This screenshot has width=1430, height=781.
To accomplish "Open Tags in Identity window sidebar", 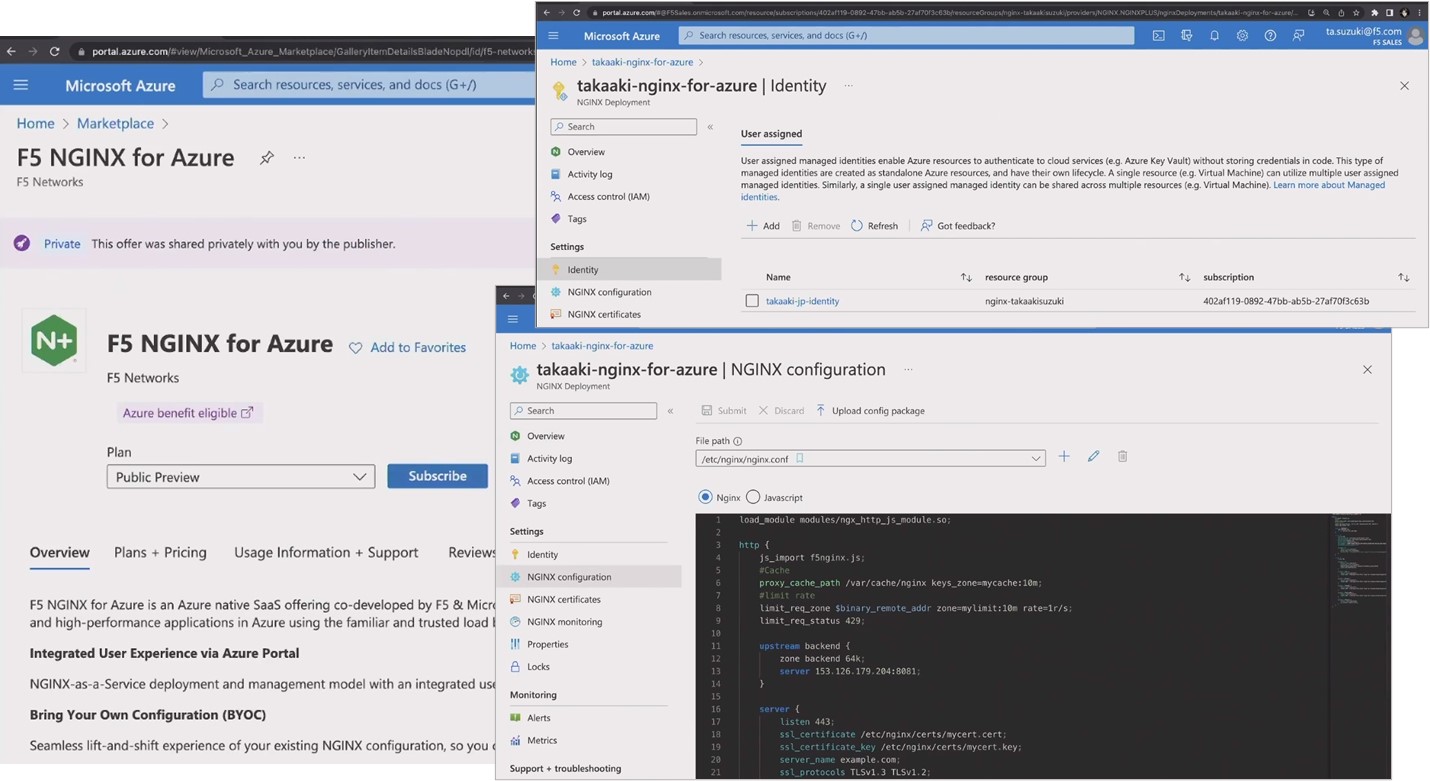I will (x=577, y=219).
